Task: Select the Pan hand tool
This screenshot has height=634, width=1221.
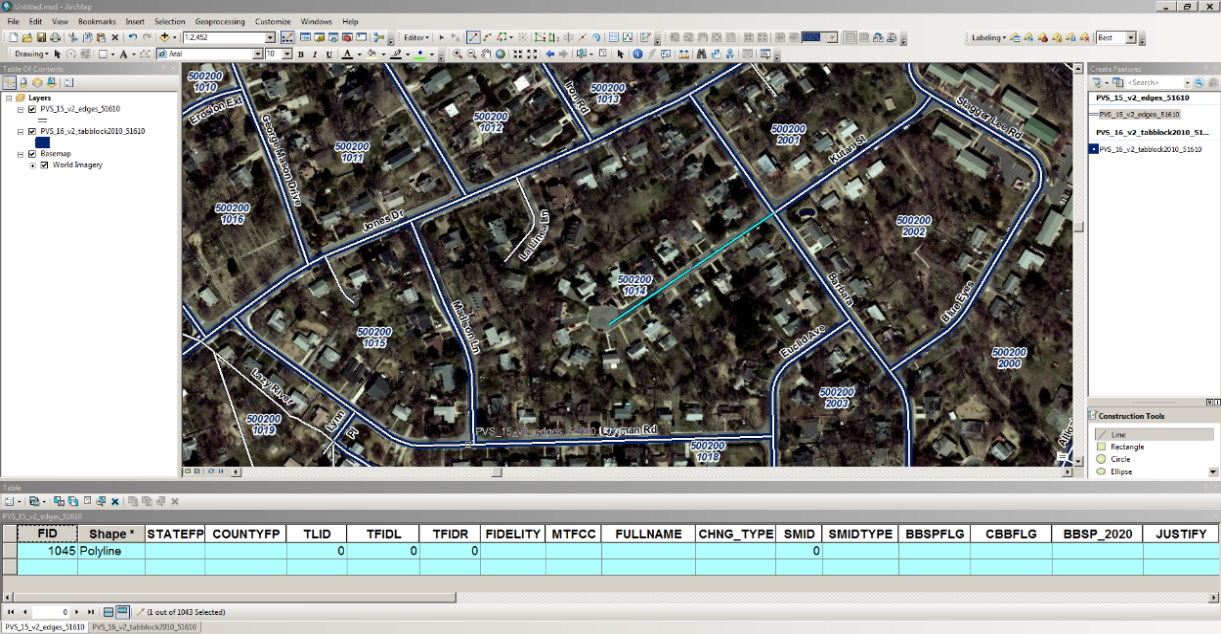Action: (x=486, y=54)
